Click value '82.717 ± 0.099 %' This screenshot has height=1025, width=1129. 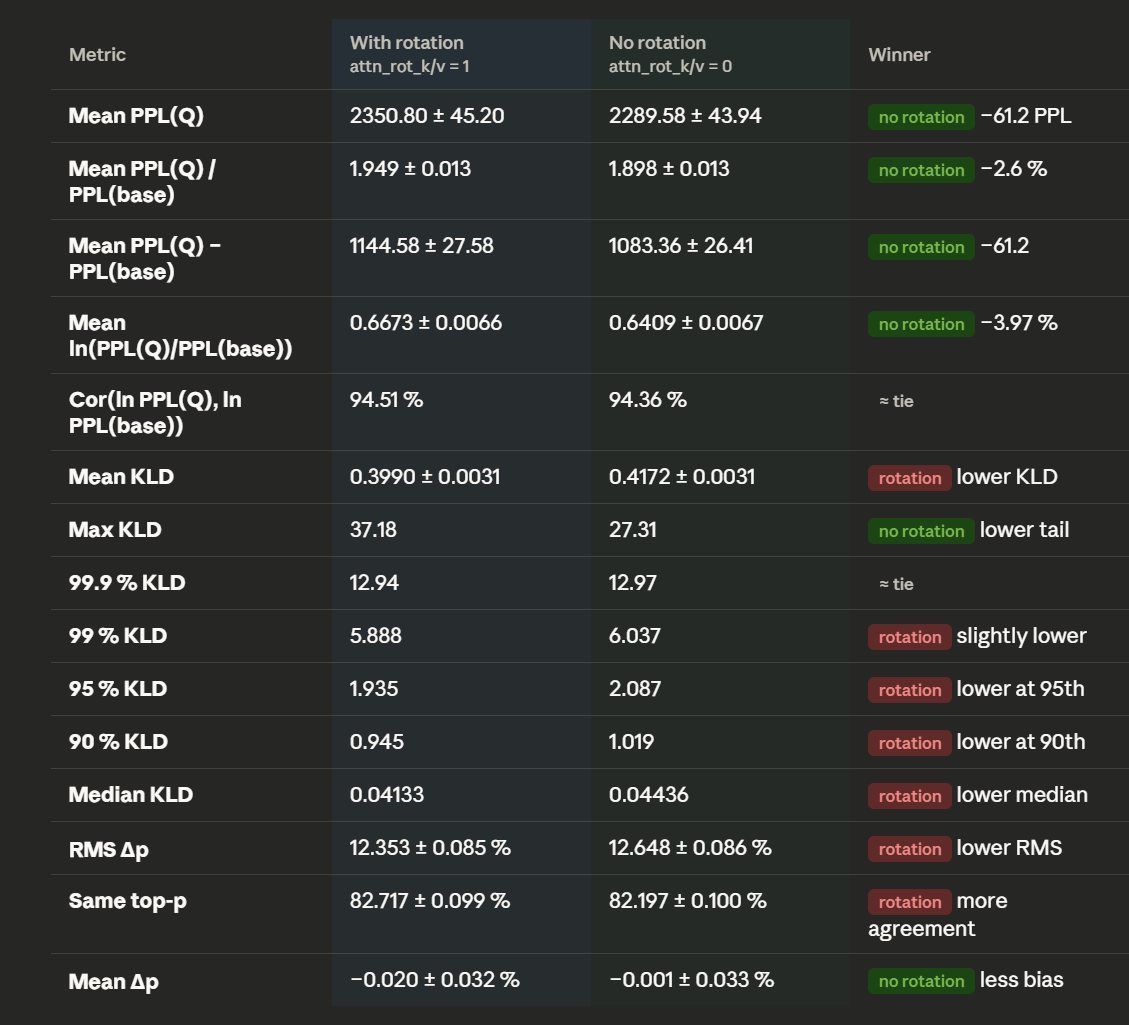pyautogui.click(x=430, y=901)
